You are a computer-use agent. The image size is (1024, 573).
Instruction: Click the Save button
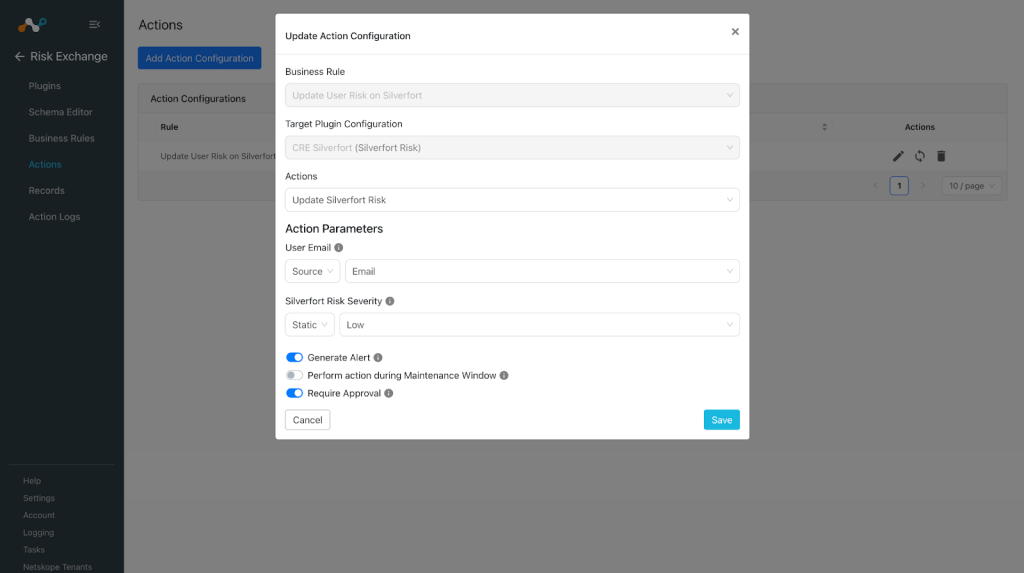[722, 420]
